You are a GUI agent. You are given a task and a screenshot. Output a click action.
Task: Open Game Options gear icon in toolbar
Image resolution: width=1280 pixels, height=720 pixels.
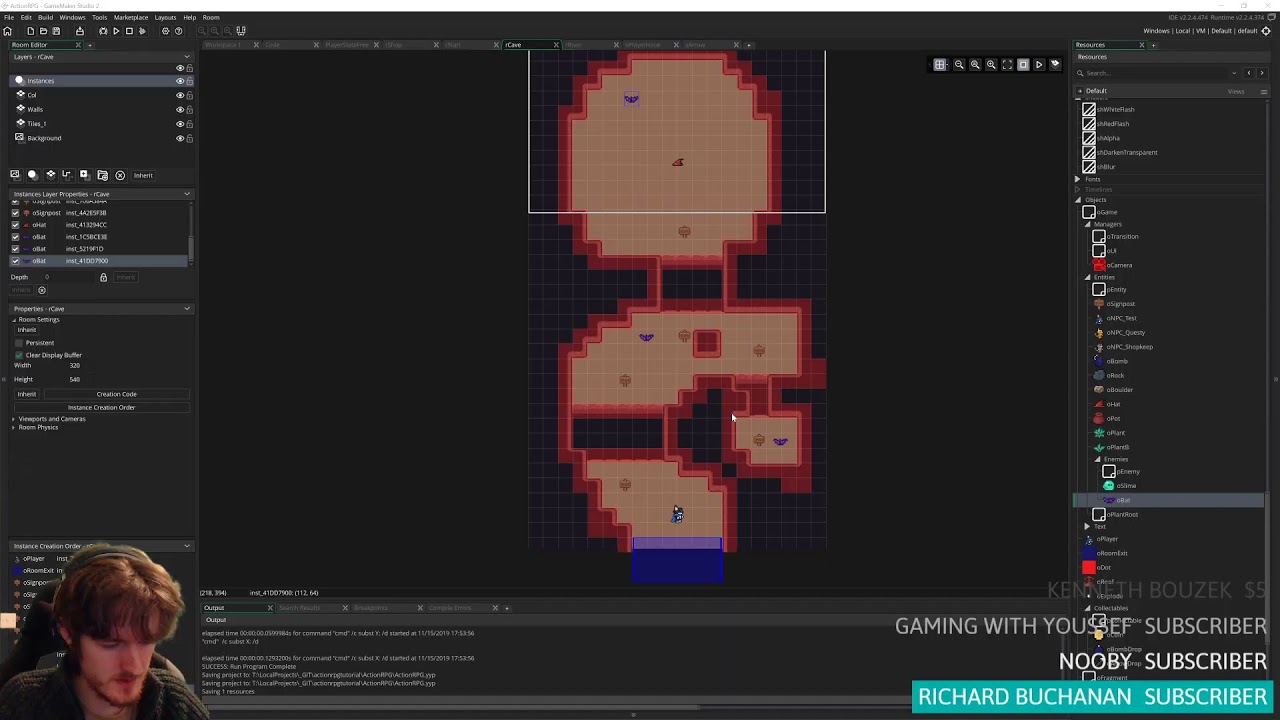(x=166, y=31)
